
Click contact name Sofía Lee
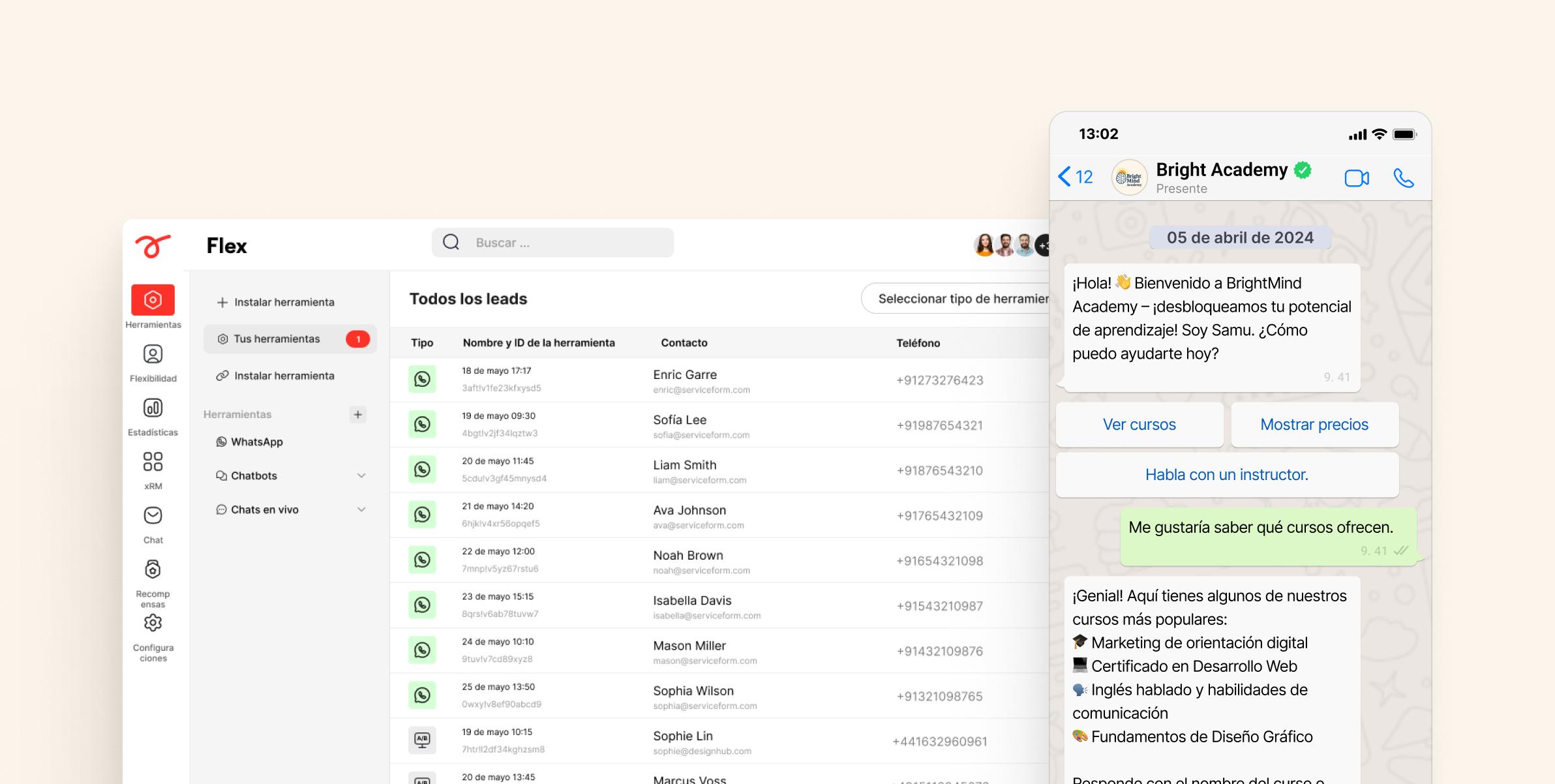tap(680, 420)
